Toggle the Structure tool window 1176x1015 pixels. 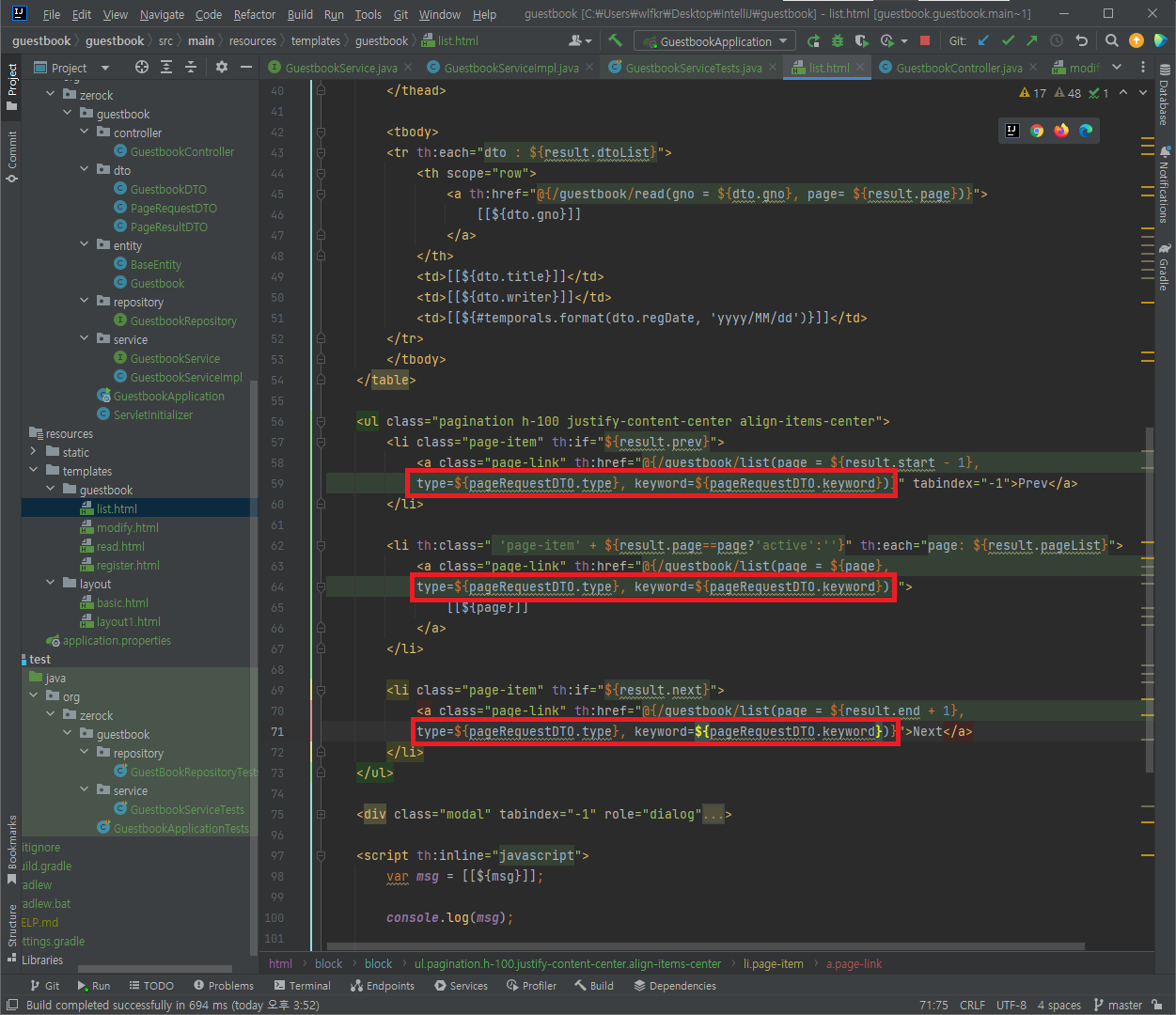click(12, 933)
